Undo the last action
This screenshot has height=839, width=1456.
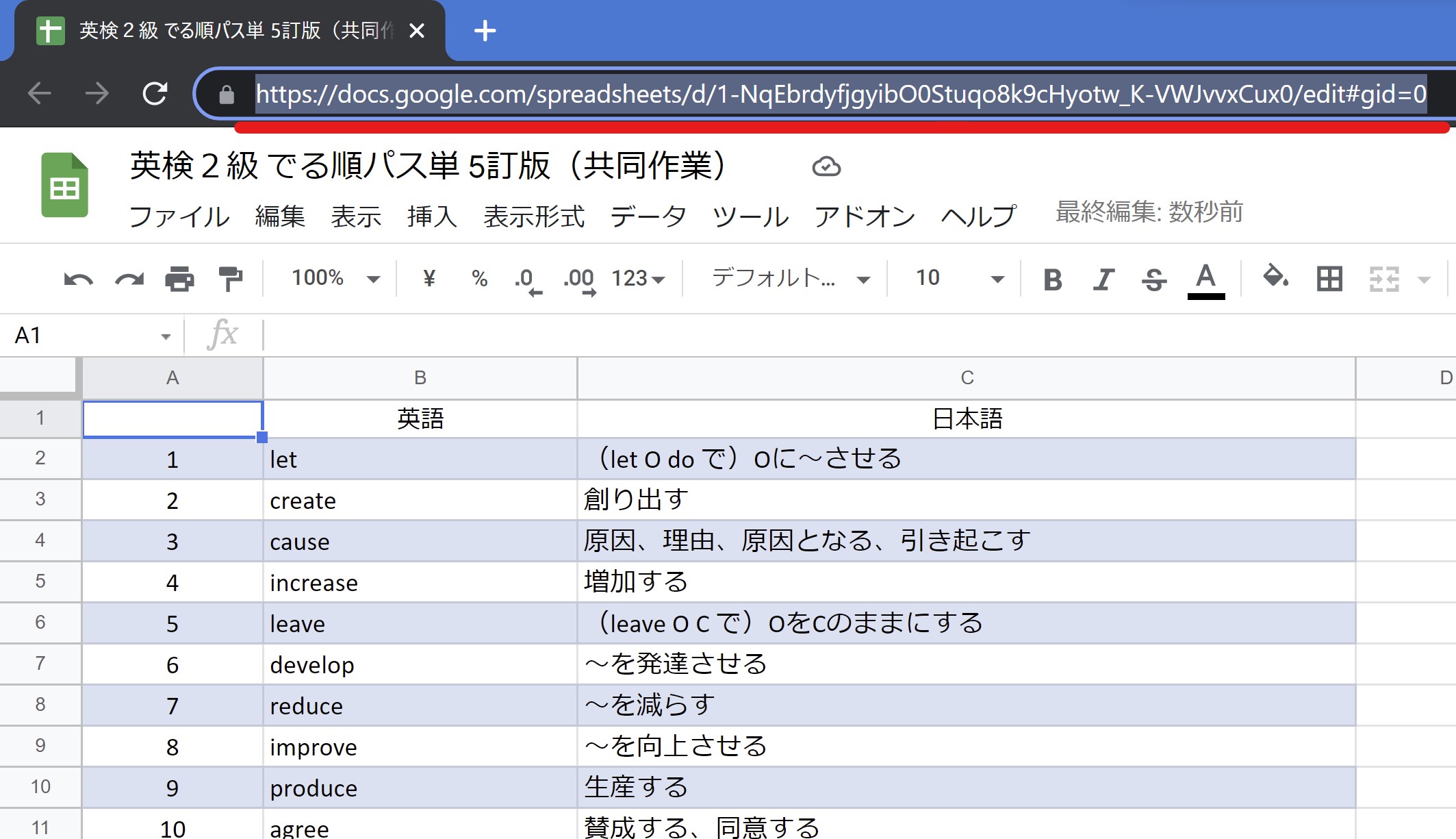(78, 279)
